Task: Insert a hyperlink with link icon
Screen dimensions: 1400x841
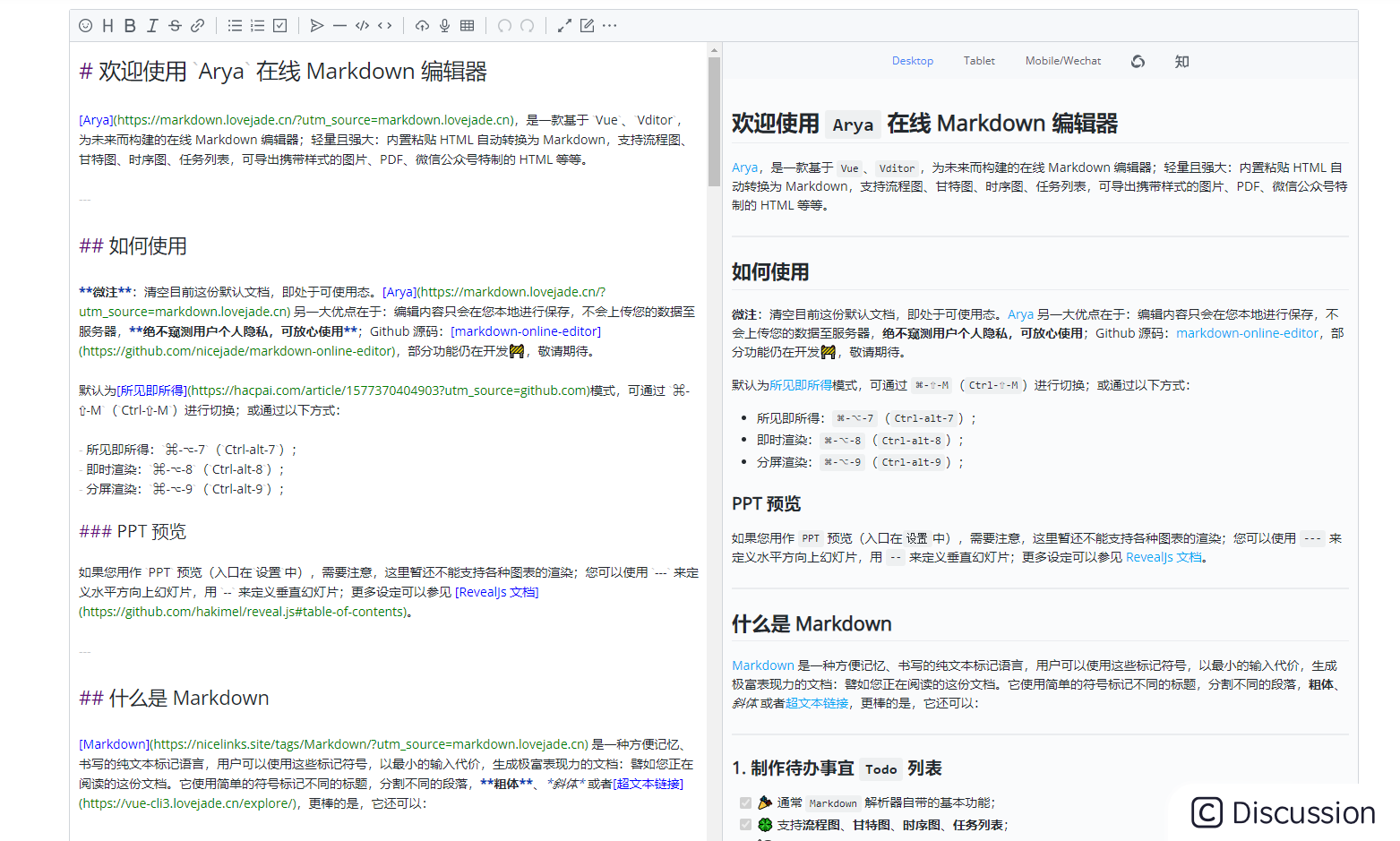Action: [198, 26]
